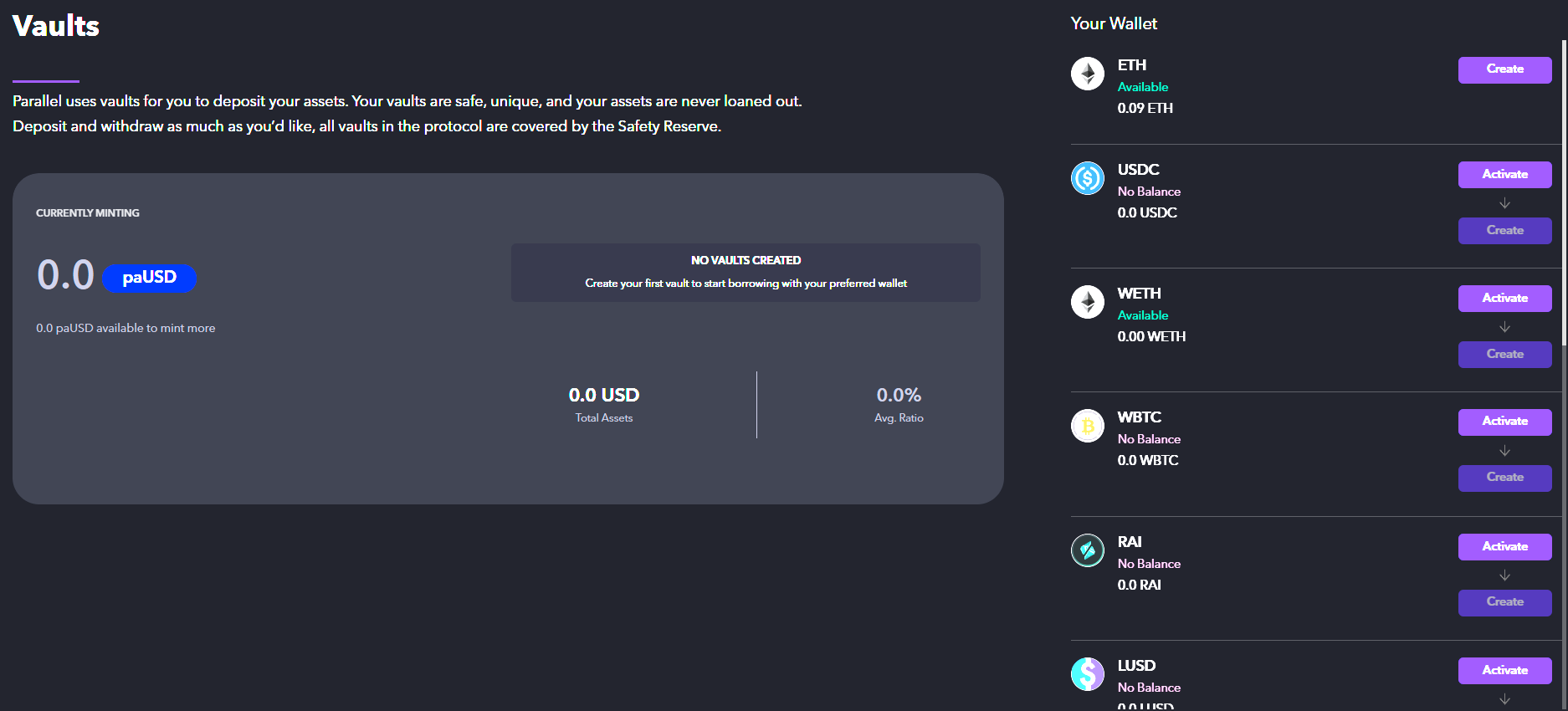This screenshot has width=1568, height=711.
Task: Activate USDC in the wallet
Action: coord(1504,175)
